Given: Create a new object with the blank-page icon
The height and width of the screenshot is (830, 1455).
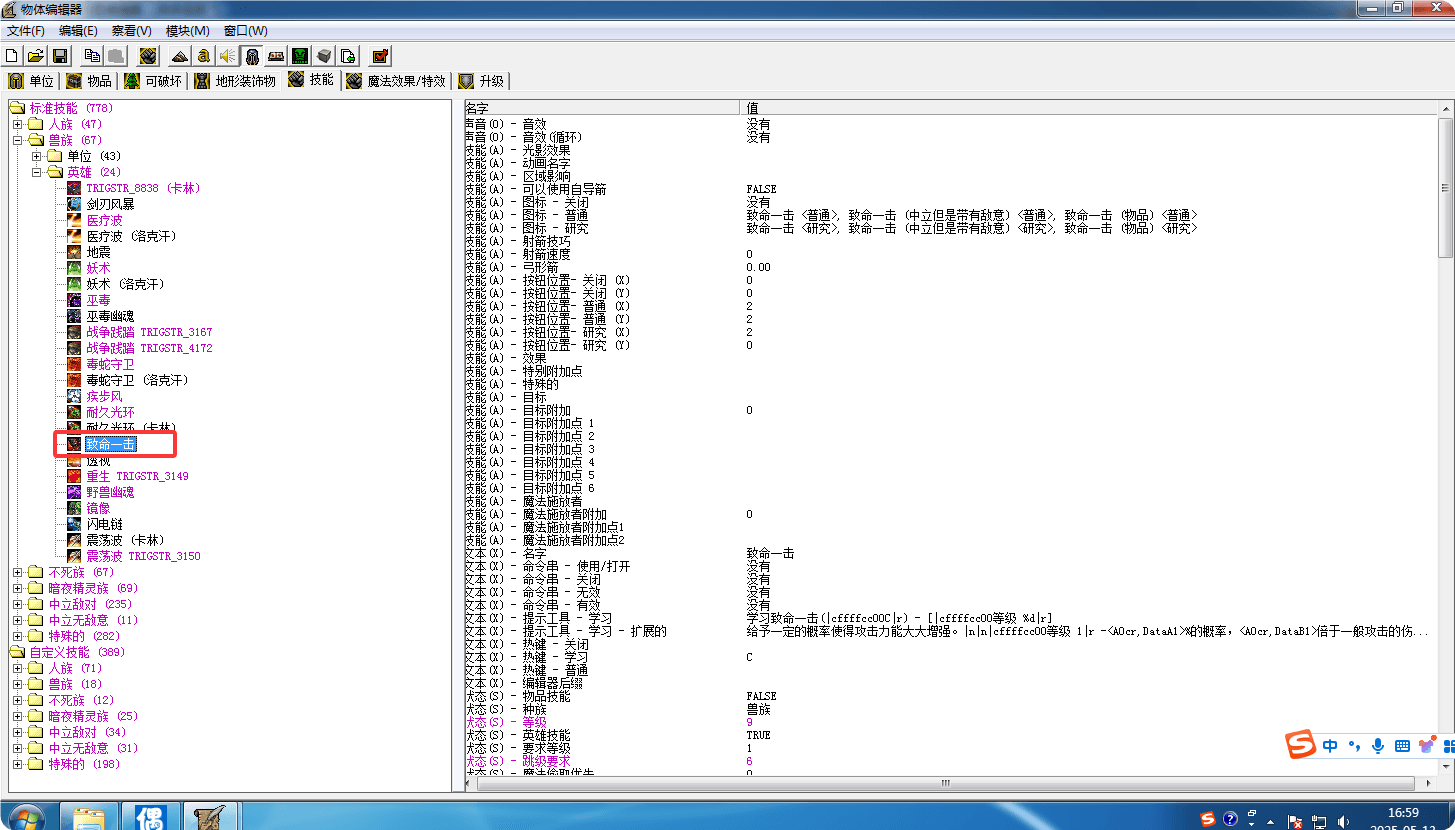Looking at the screenshot, I should click(11, 55).
